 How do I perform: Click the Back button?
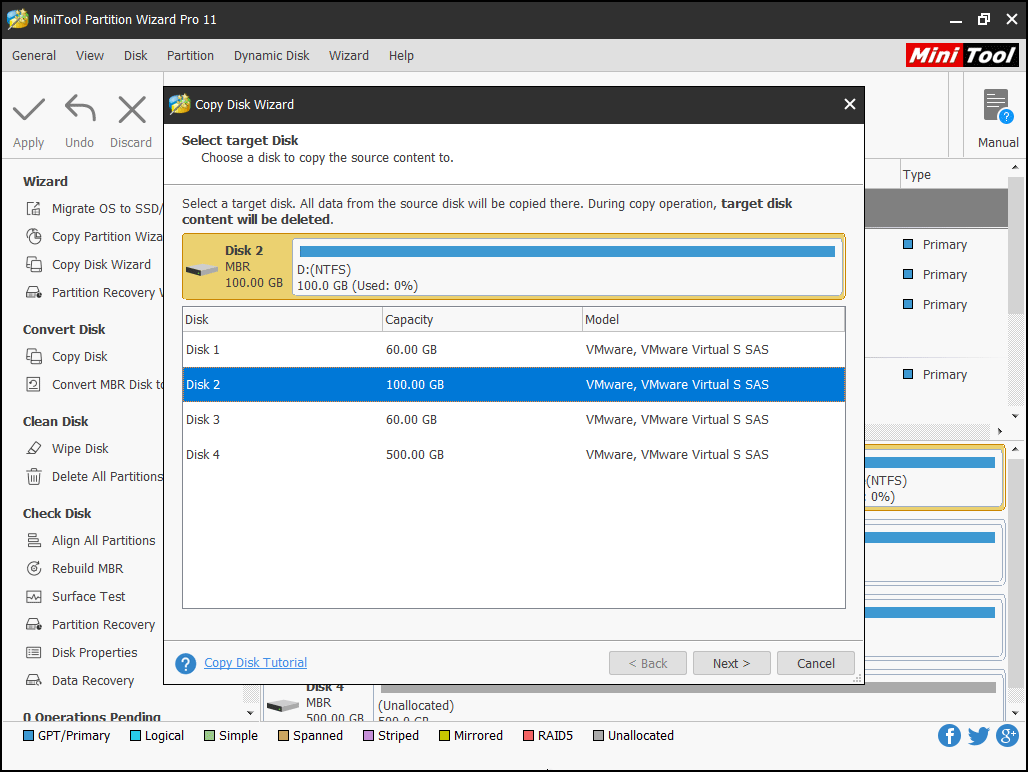coord(648,663)
